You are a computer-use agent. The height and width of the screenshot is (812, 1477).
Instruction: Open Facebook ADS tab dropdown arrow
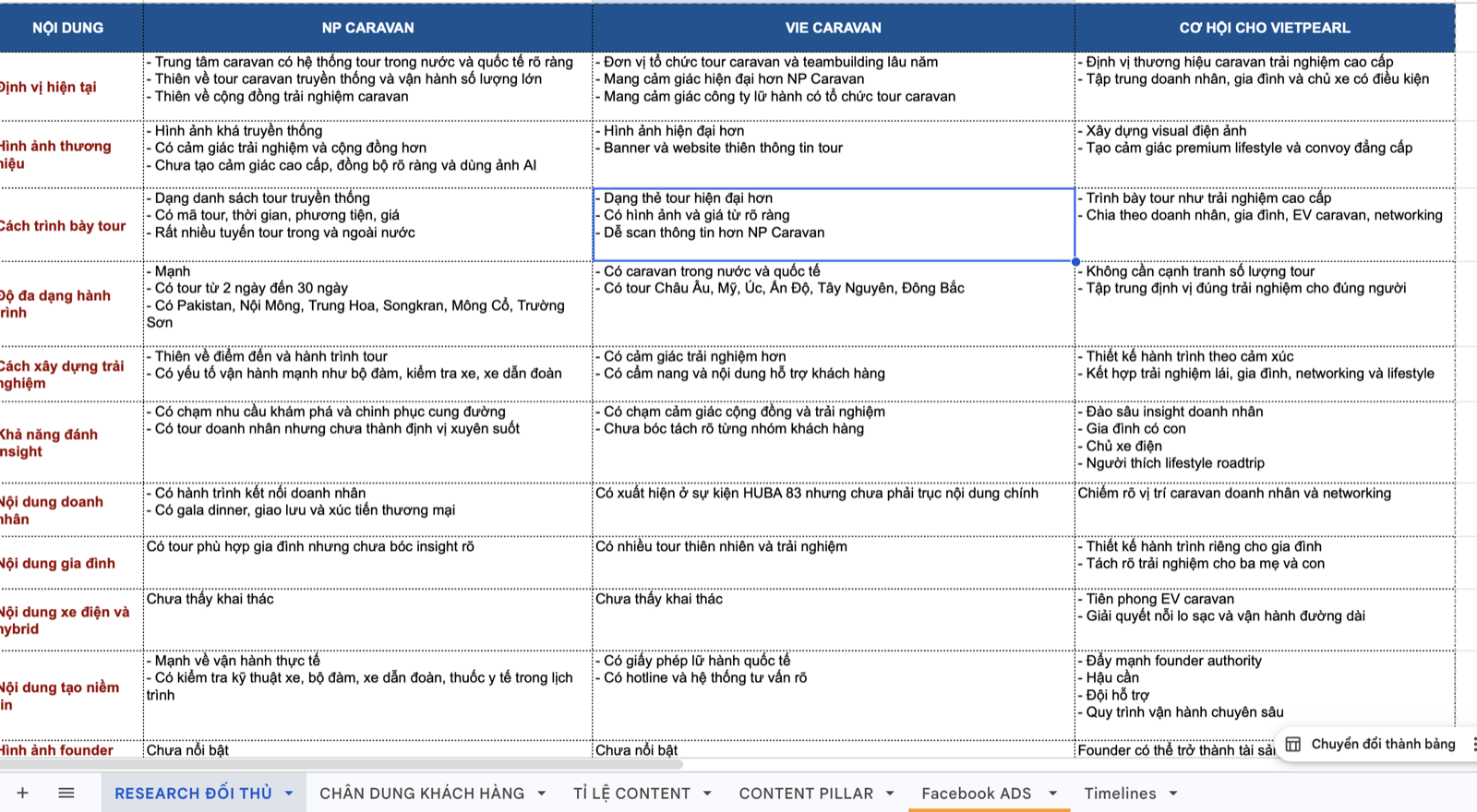[1052, 793]
